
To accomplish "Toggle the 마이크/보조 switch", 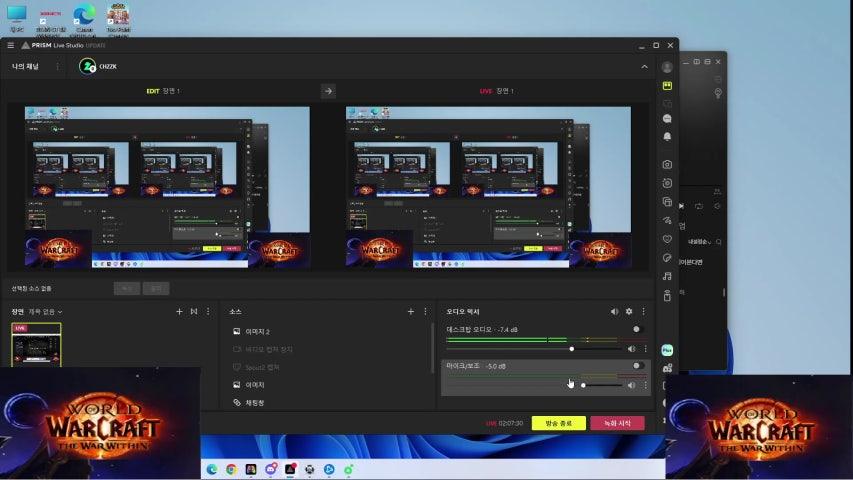I will tap(638, 366).
